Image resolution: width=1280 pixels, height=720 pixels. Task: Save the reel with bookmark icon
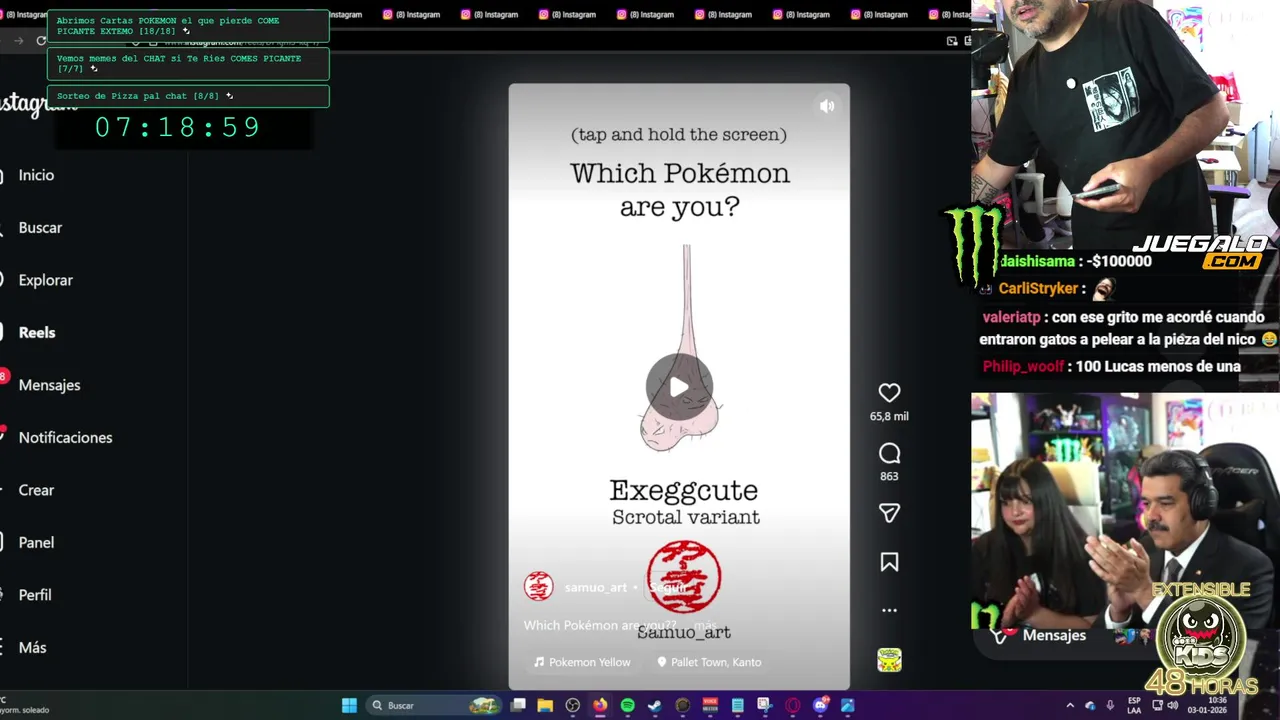click(x=889, y=562)
